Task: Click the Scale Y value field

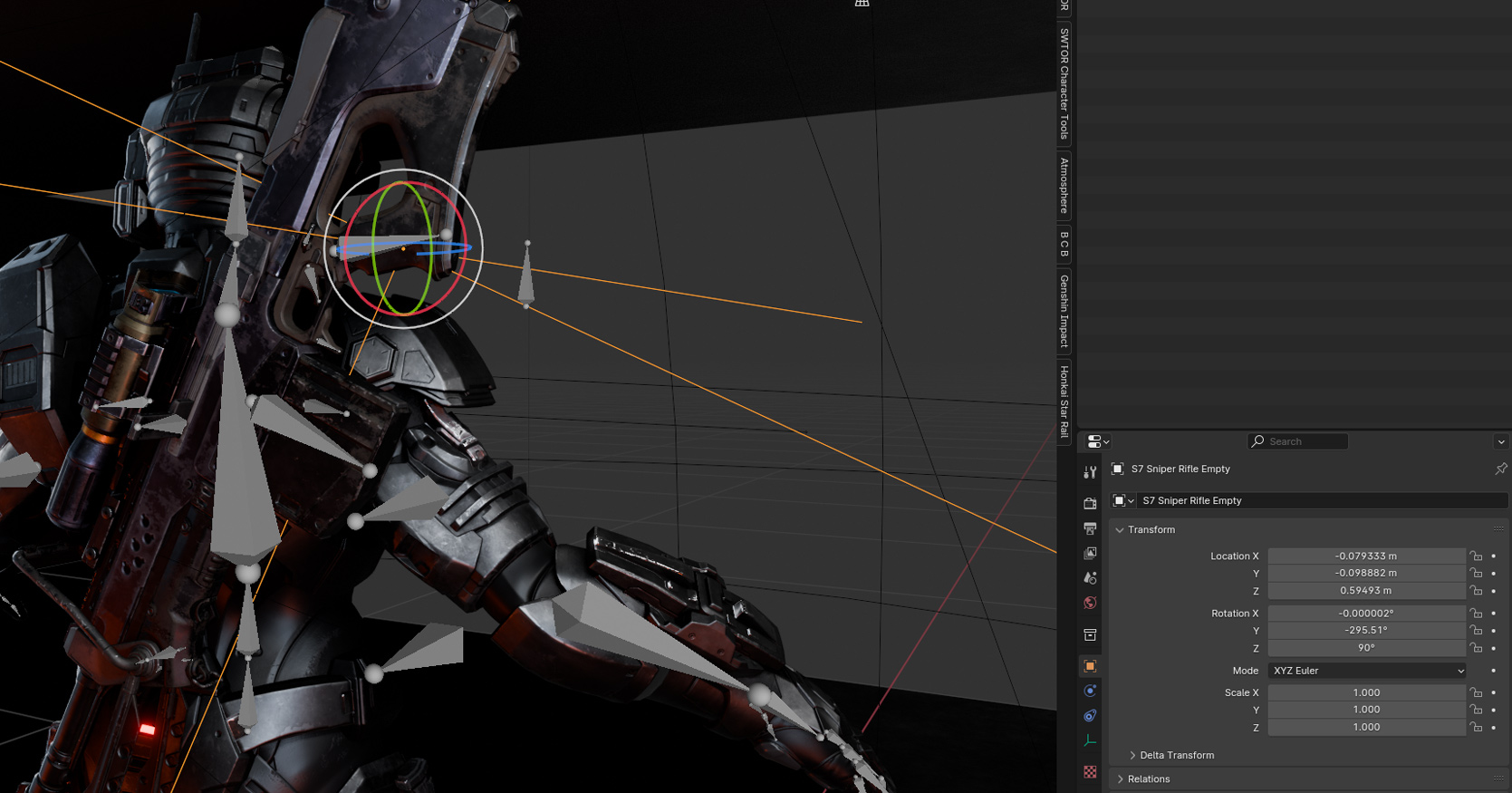Action: pos(1366,710)
